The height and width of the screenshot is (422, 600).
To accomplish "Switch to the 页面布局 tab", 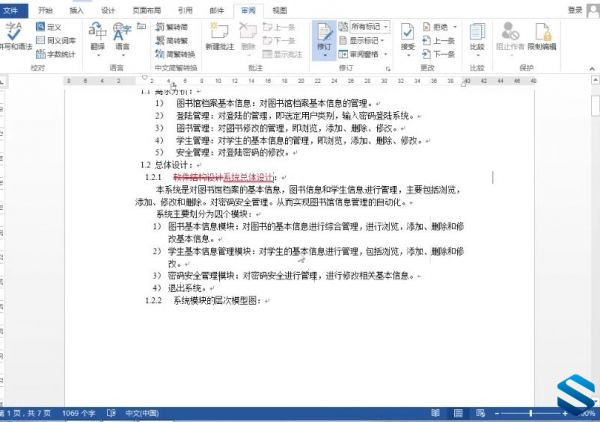I will point(147,10).
